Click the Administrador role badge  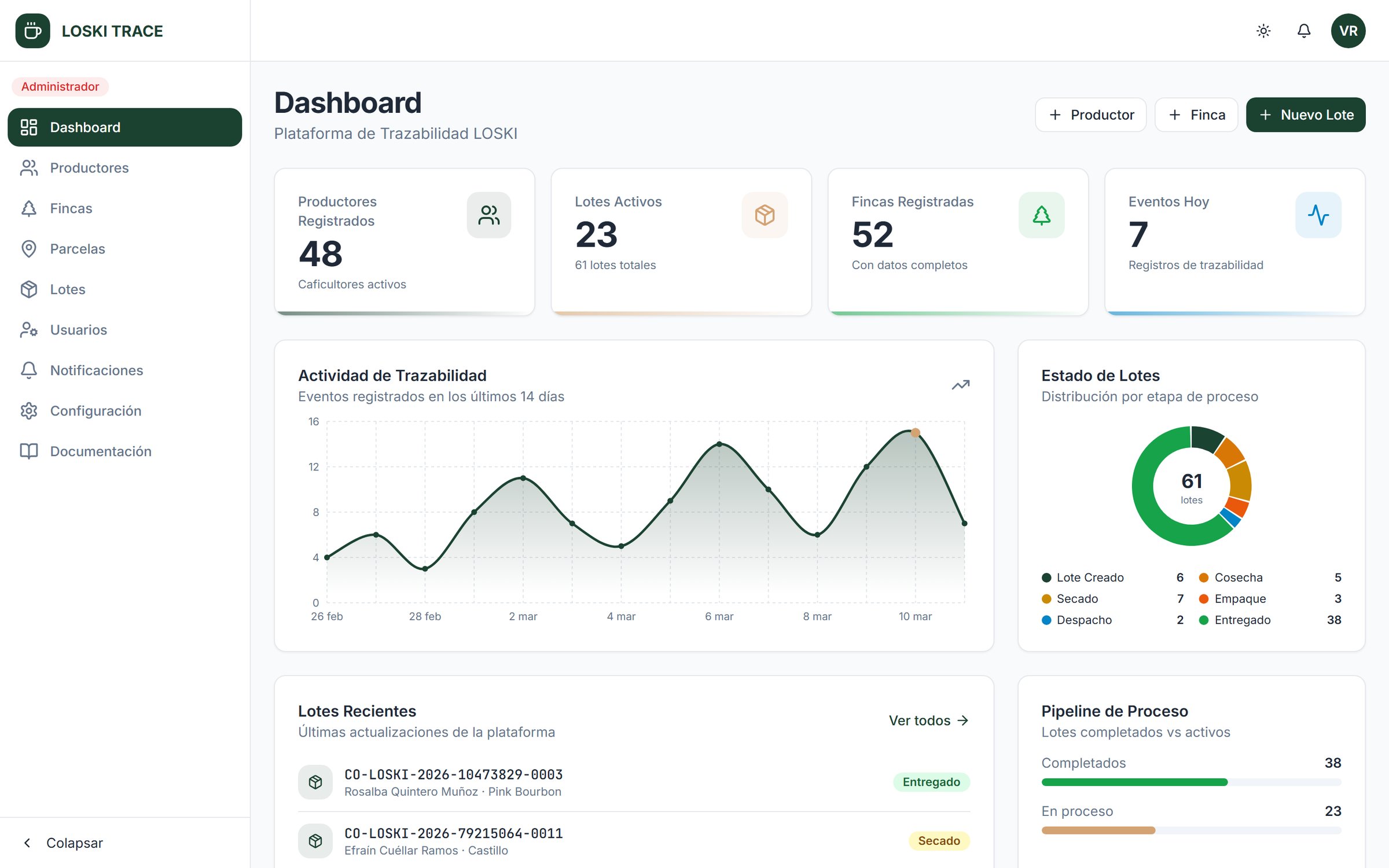pyautogui.click(x=60, y=87)
